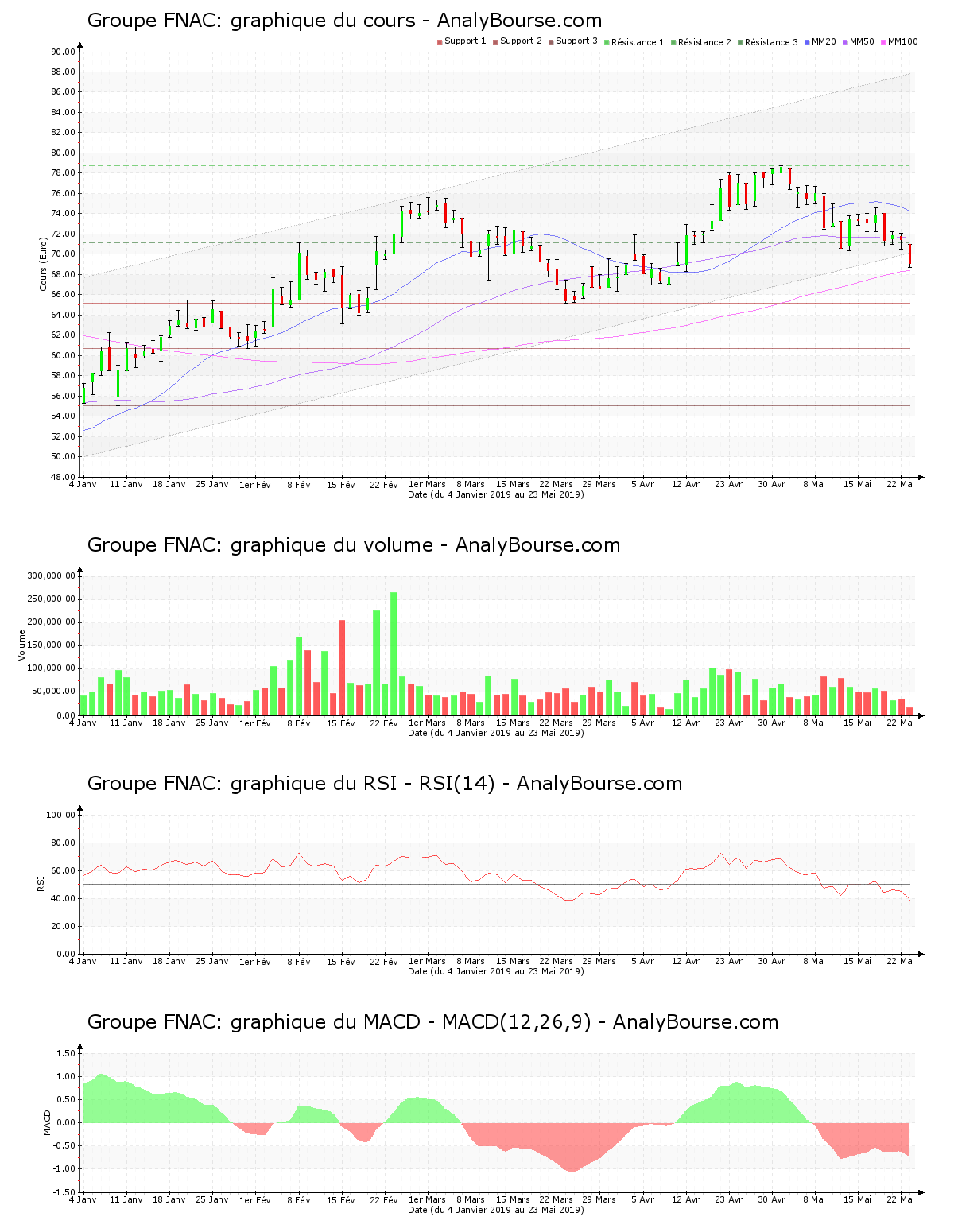Click '23 Avr' date on RSI chart axis
The height and width of the screenshot is (1232, 954).
click(729, 961)
